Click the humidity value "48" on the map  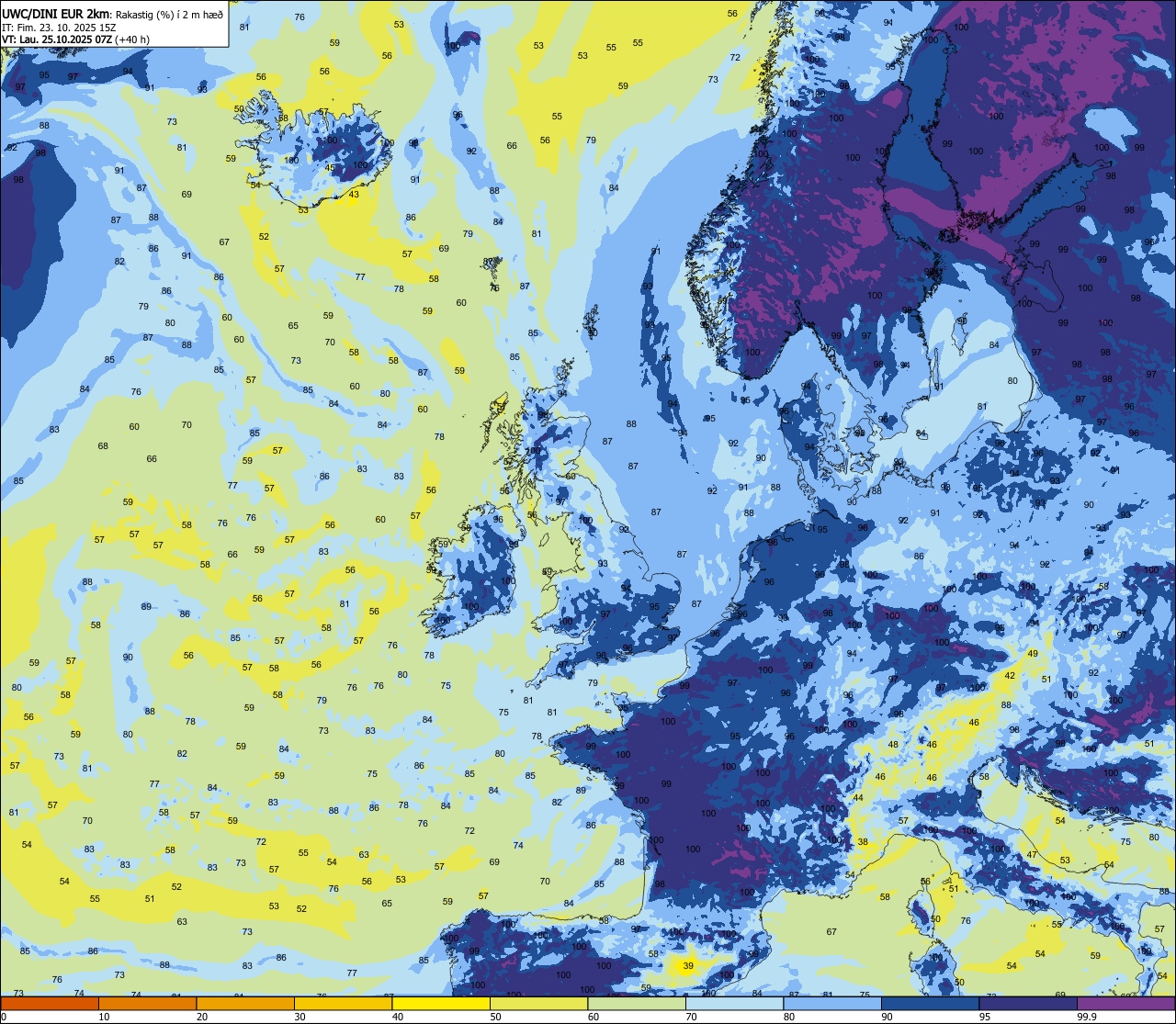pyautogui.click(x=893, y=744)
